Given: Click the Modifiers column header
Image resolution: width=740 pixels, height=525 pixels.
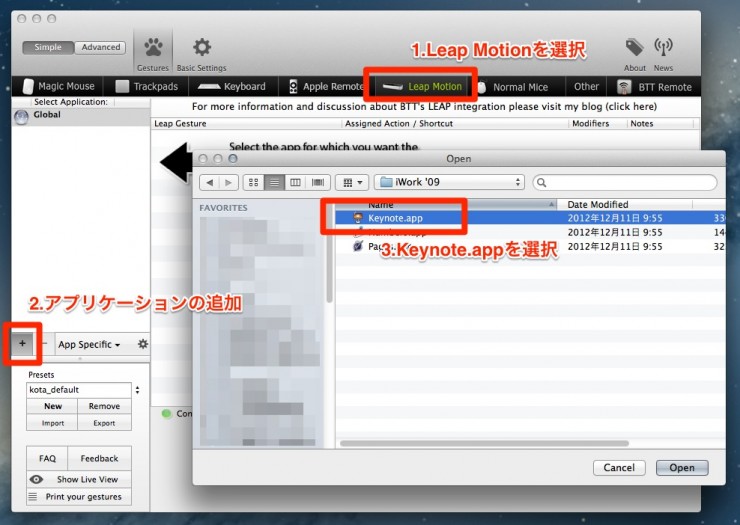Looking at the screenshot, I should click(597, 124).
